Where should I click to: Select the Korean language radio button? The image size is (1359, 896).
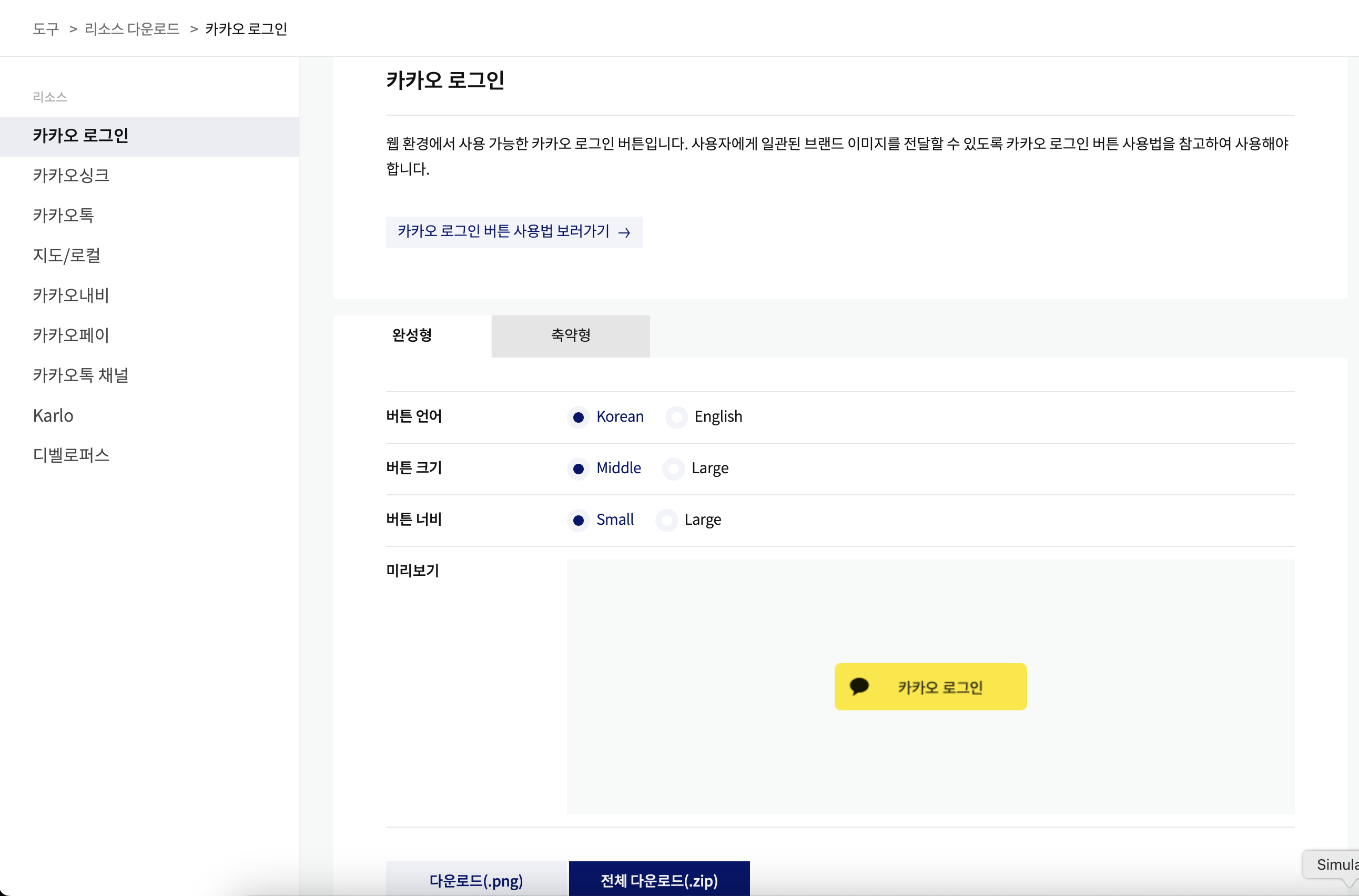pos(579,417)
